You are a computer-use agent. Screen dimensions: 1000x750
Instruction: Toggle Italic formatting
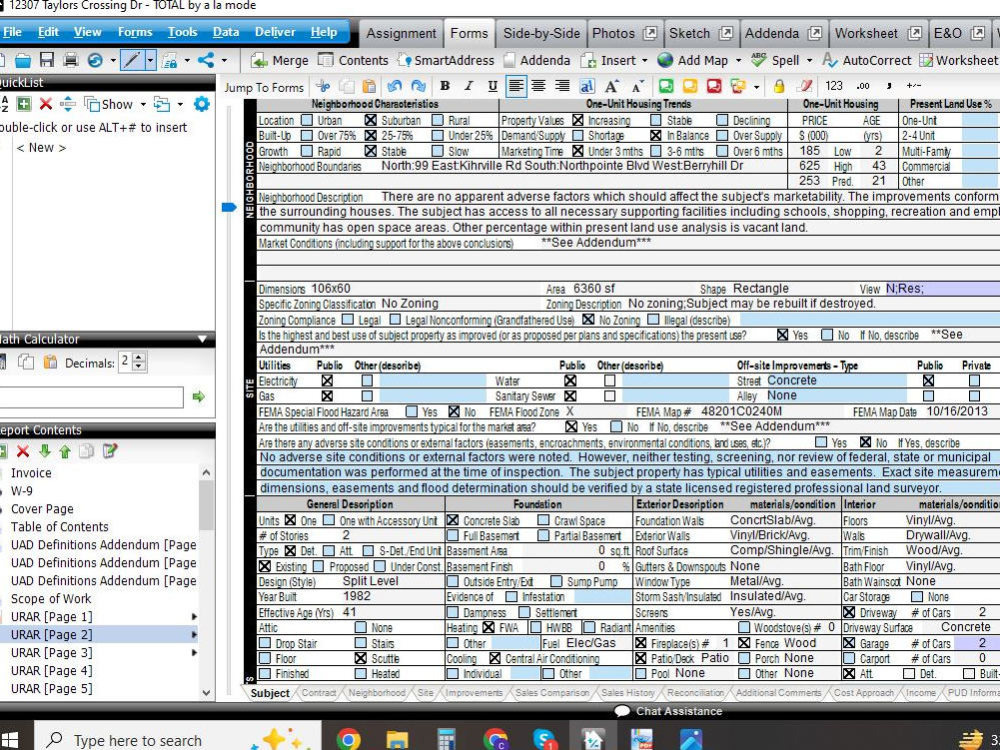pos(469,86)
